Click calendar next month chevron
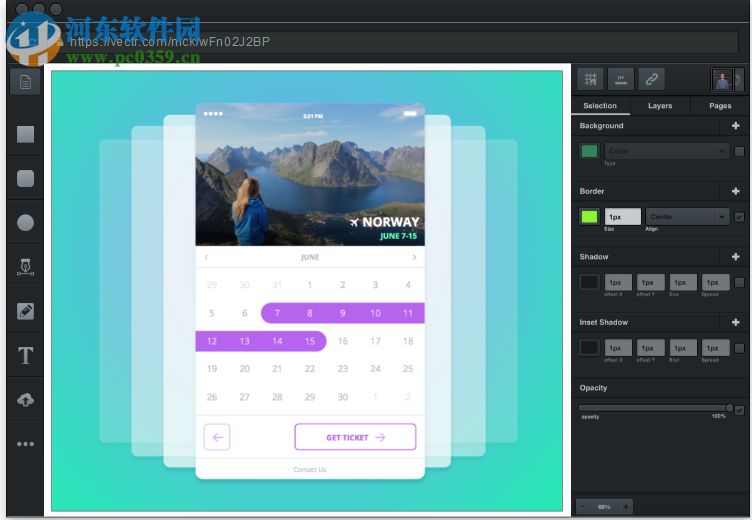Screen dimensions: 752x520 pyautogui.click(x=414, y=257)
